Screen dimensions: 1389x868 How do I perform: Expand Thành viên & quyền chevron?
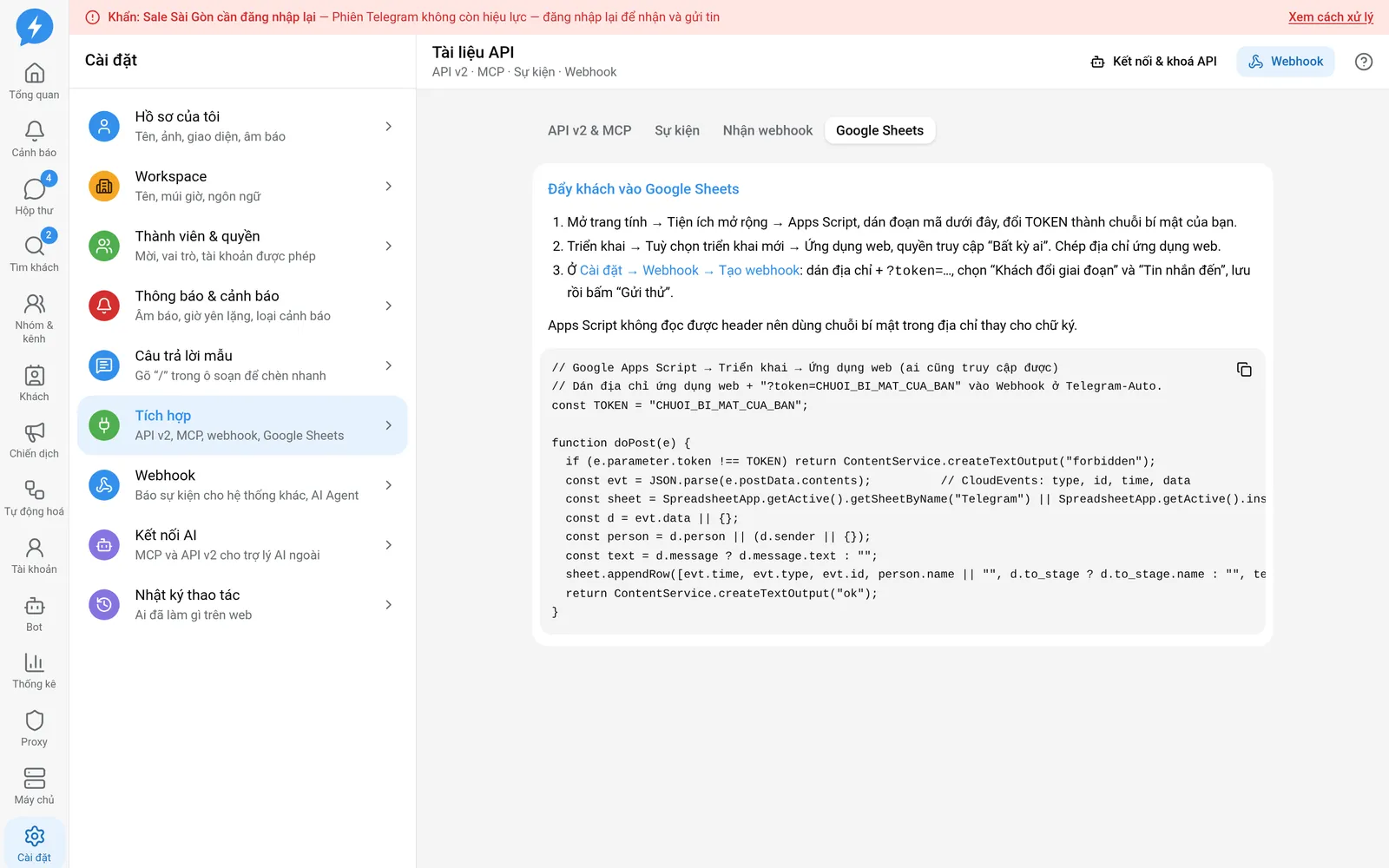[x=388, y=247]
